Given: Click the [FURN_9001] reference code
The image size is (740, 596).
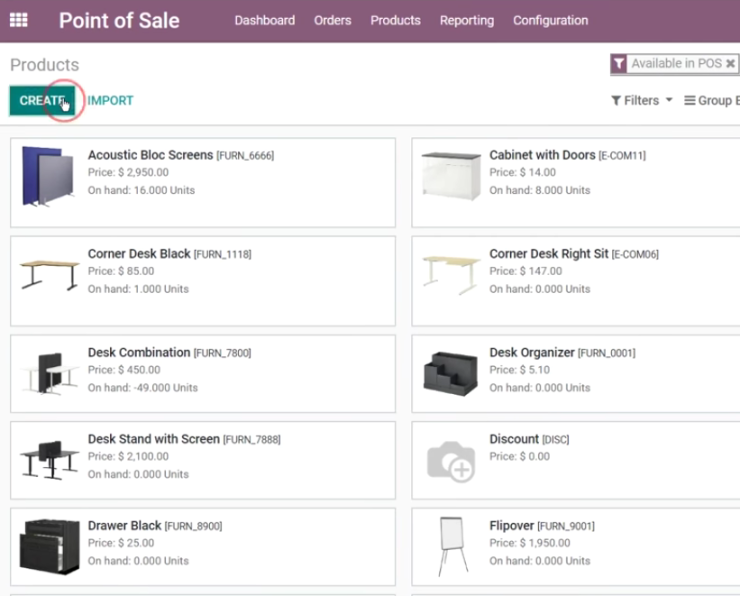Looking at the screenshot, I should tap(566, 526).
